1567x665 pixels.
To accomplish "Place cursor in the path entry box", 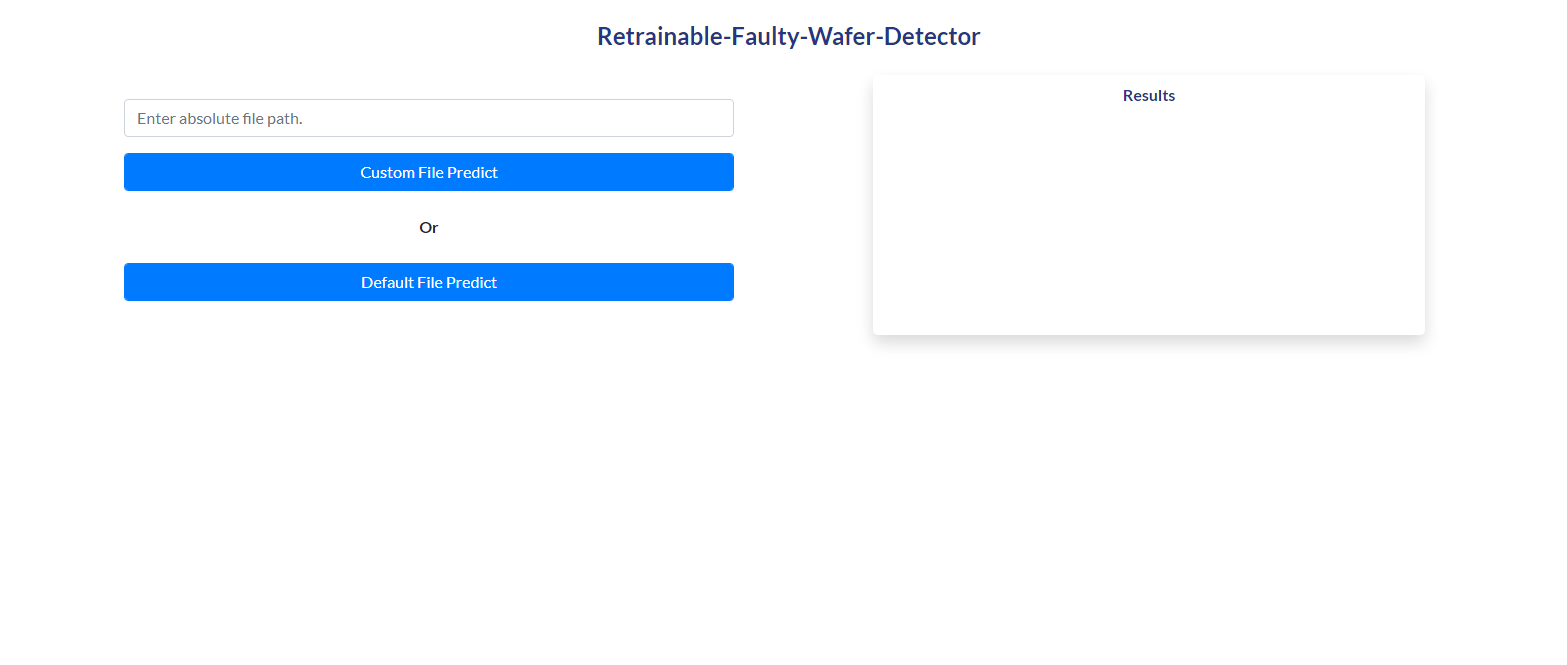I will [x=428, y=118].
